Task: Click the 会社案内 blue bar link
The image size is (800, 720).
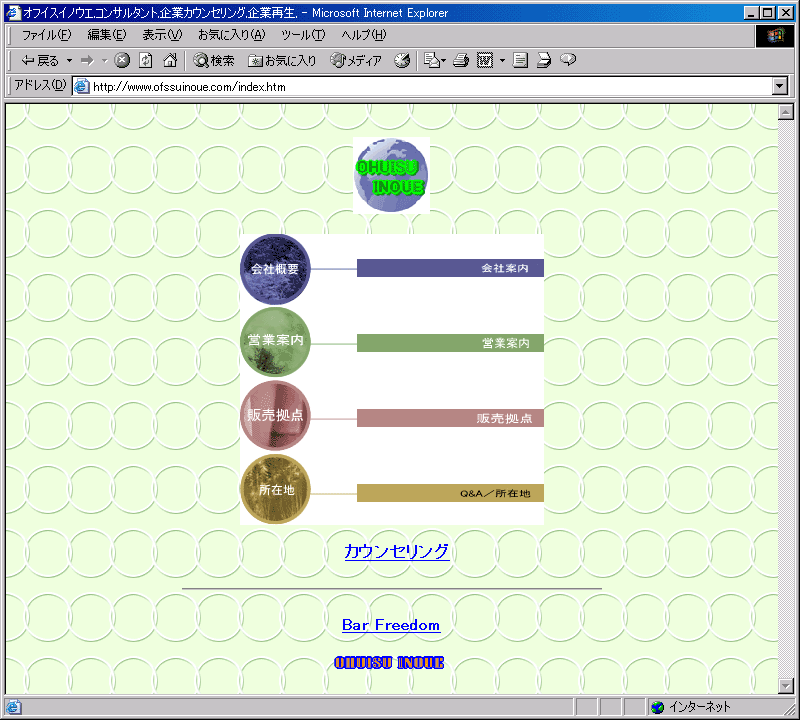Action: (450, 268)
